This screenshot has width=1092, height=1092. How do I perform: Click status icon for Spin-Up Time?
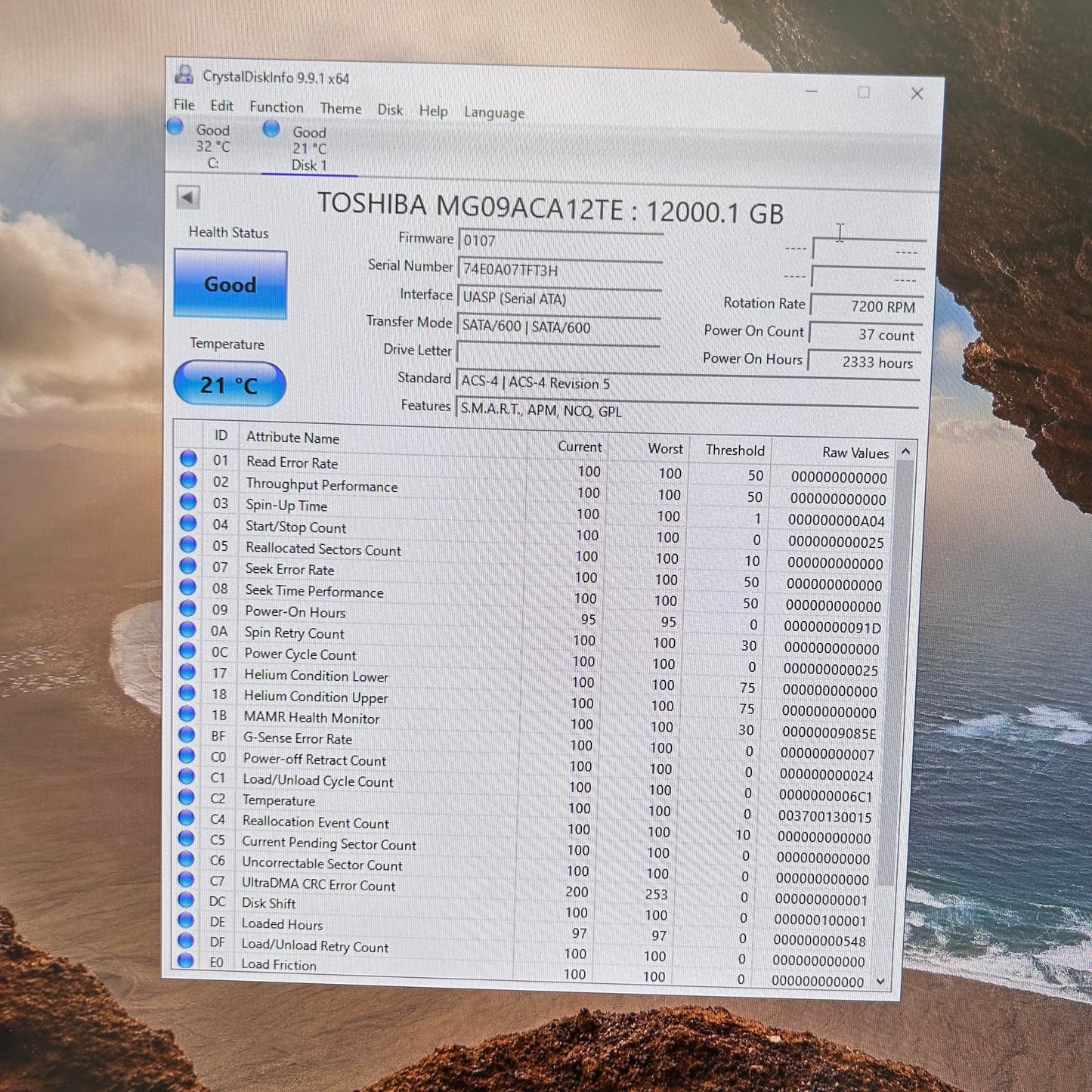click(188, 502)
